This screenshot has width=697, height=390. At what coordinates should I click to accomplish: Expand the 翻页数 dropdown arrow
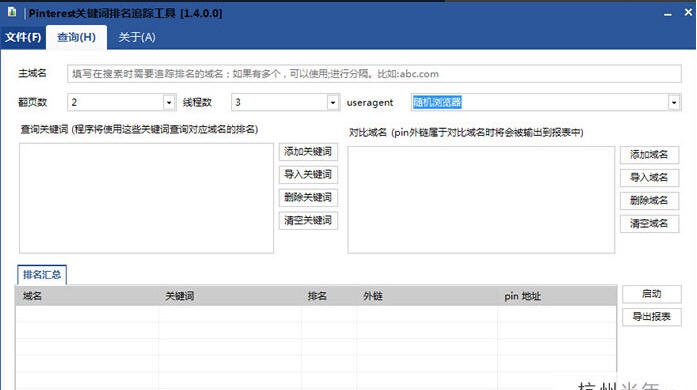tap(169, 103)
